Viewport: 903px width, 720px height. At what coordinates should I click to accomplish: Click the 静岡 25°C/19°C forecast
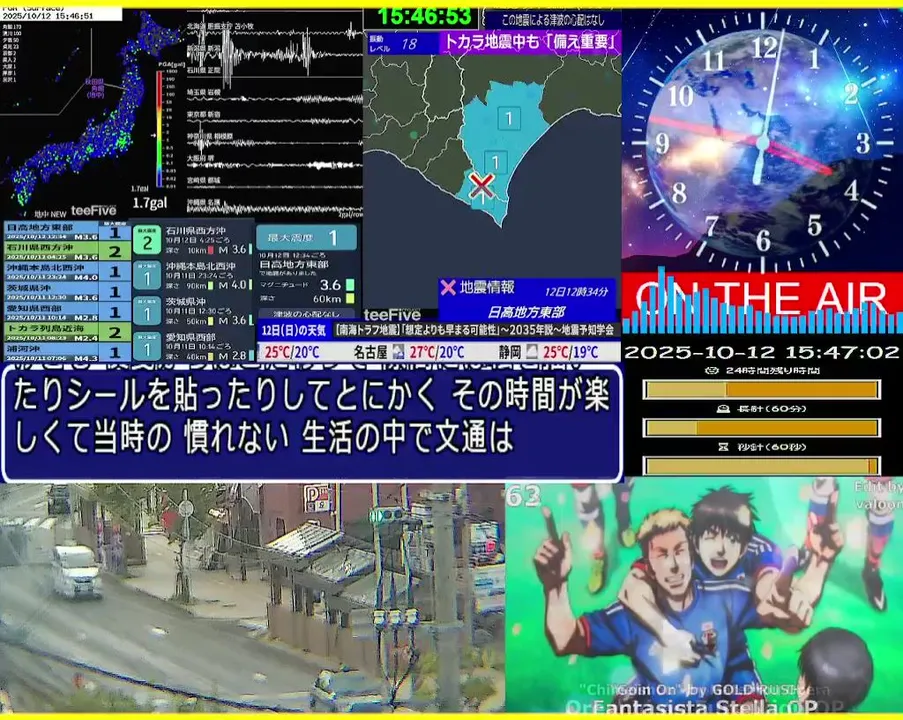pyautogui.click(x=548, y=351)
